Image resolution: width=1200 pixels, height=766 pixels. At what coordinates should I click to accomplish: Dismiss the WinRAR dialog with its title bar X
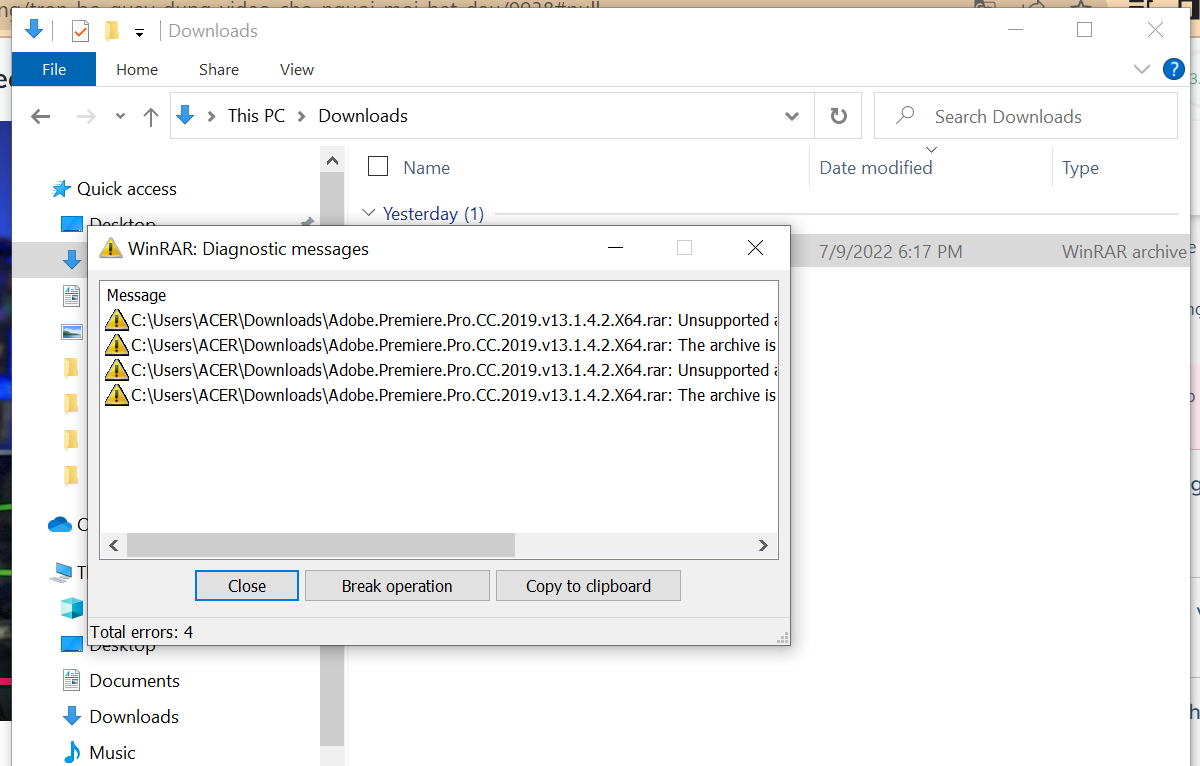point(755,248)
